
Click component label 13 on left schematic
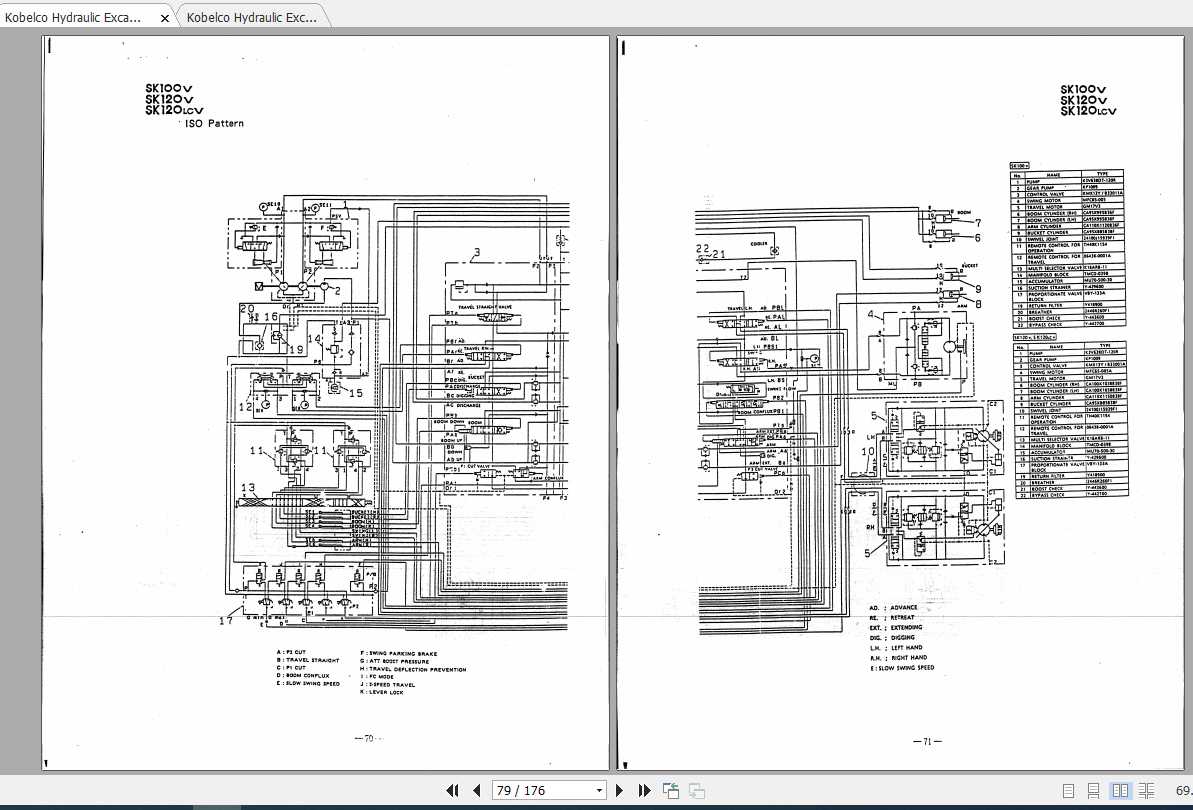pos(248,488)
